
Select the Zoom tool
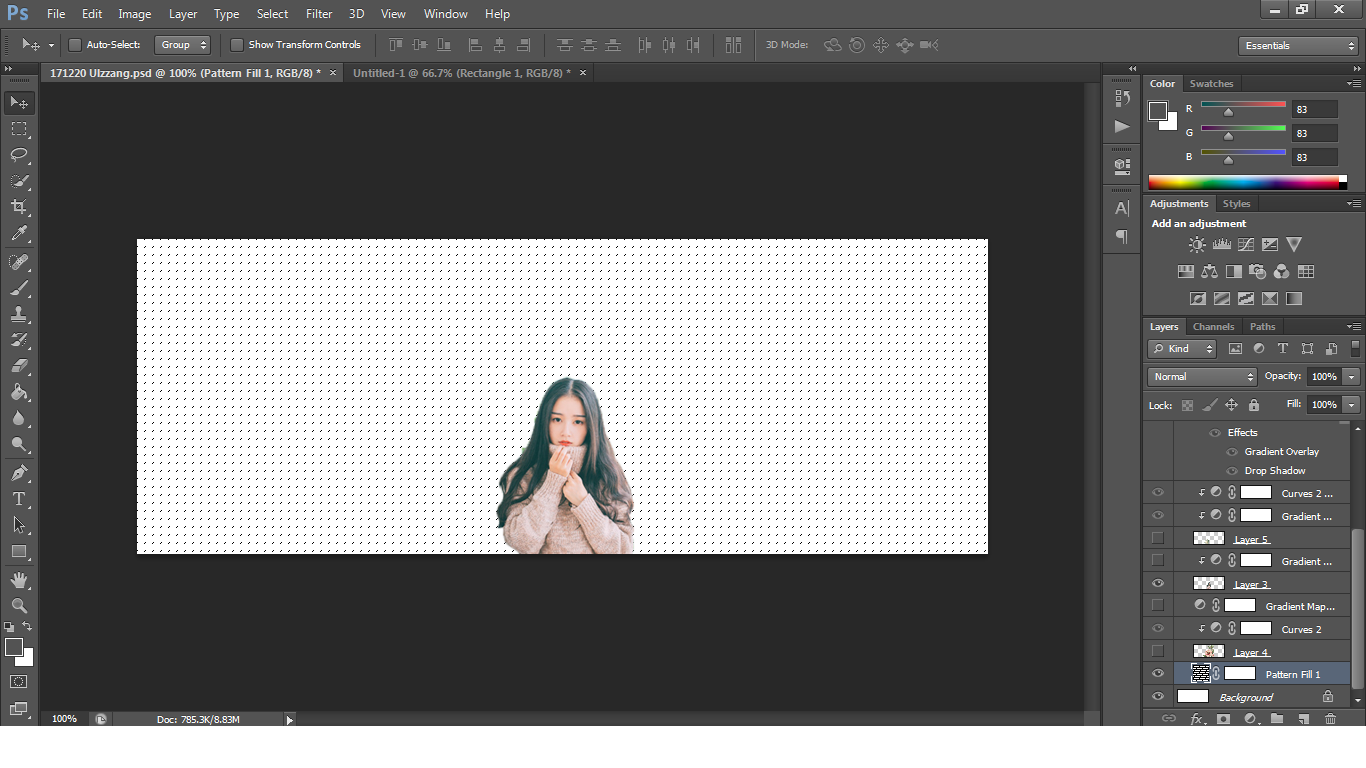[19, 606]
